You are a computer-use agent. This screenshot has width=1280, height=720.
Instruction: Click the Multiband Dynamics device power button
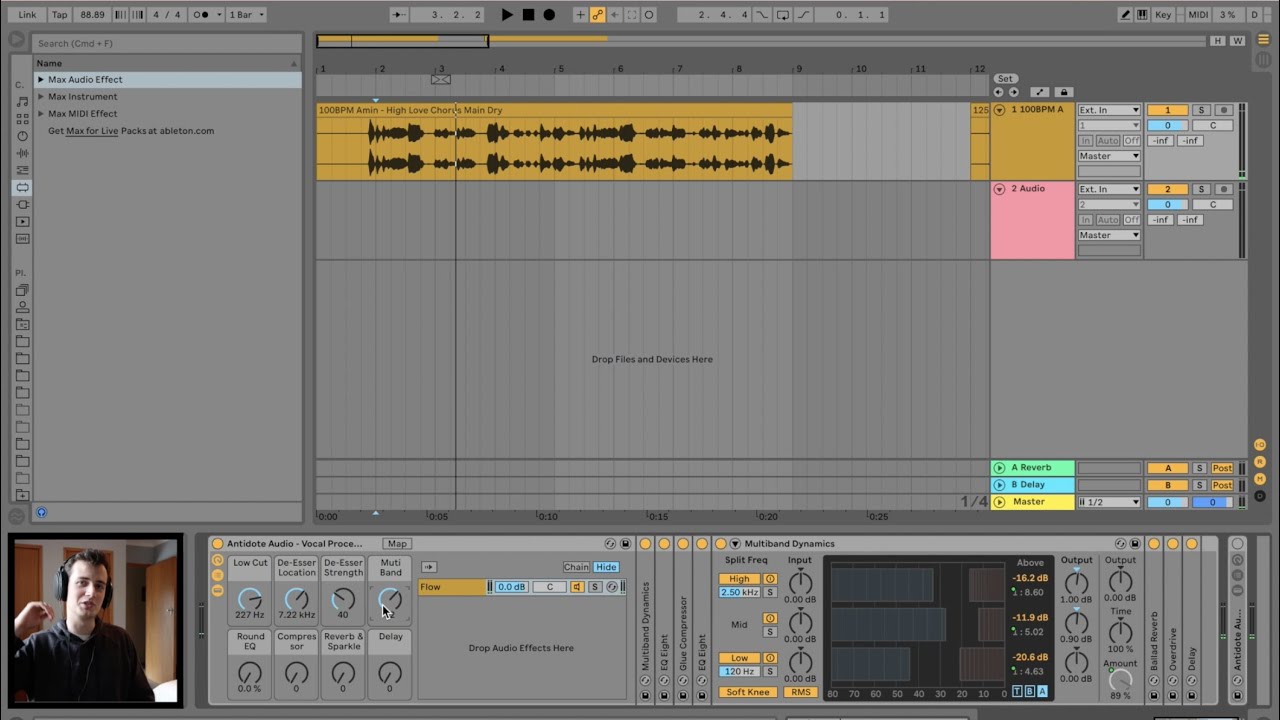pos(722,544)
